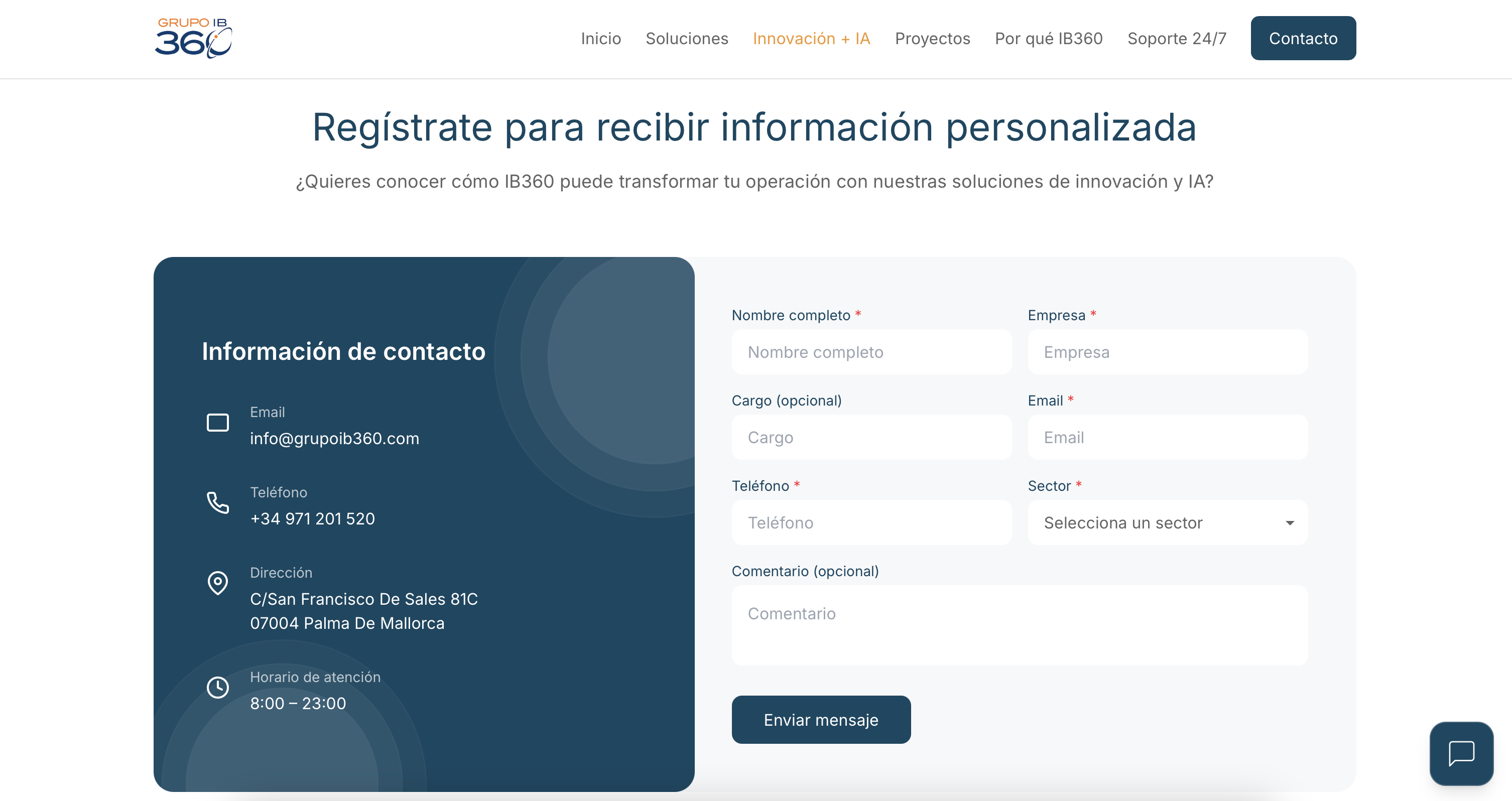Click the email envelope icon
The height and width of the screenshot is (801, 1512).
tap(218, 422)
